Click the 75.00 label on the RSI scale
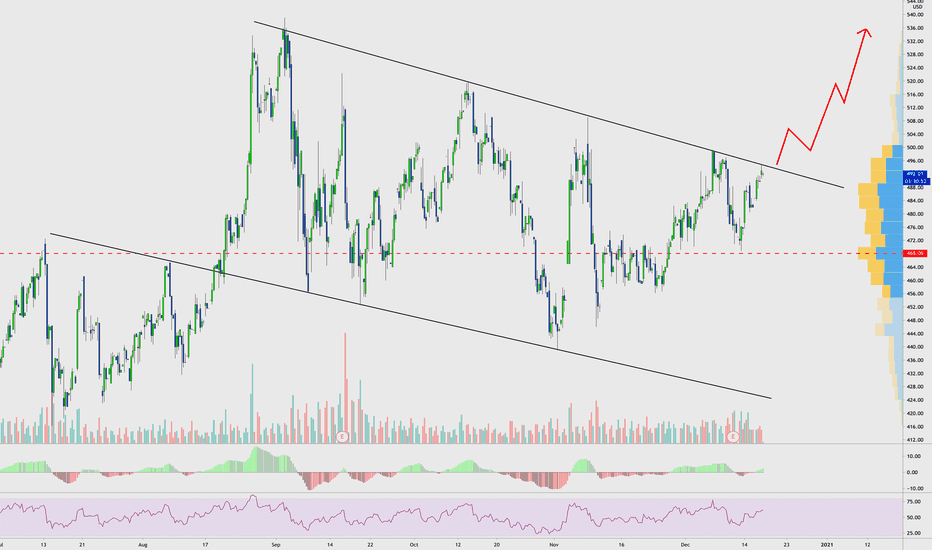Image resolution: width=932 pixels, height=550 pixels. (x=914, y=502)
